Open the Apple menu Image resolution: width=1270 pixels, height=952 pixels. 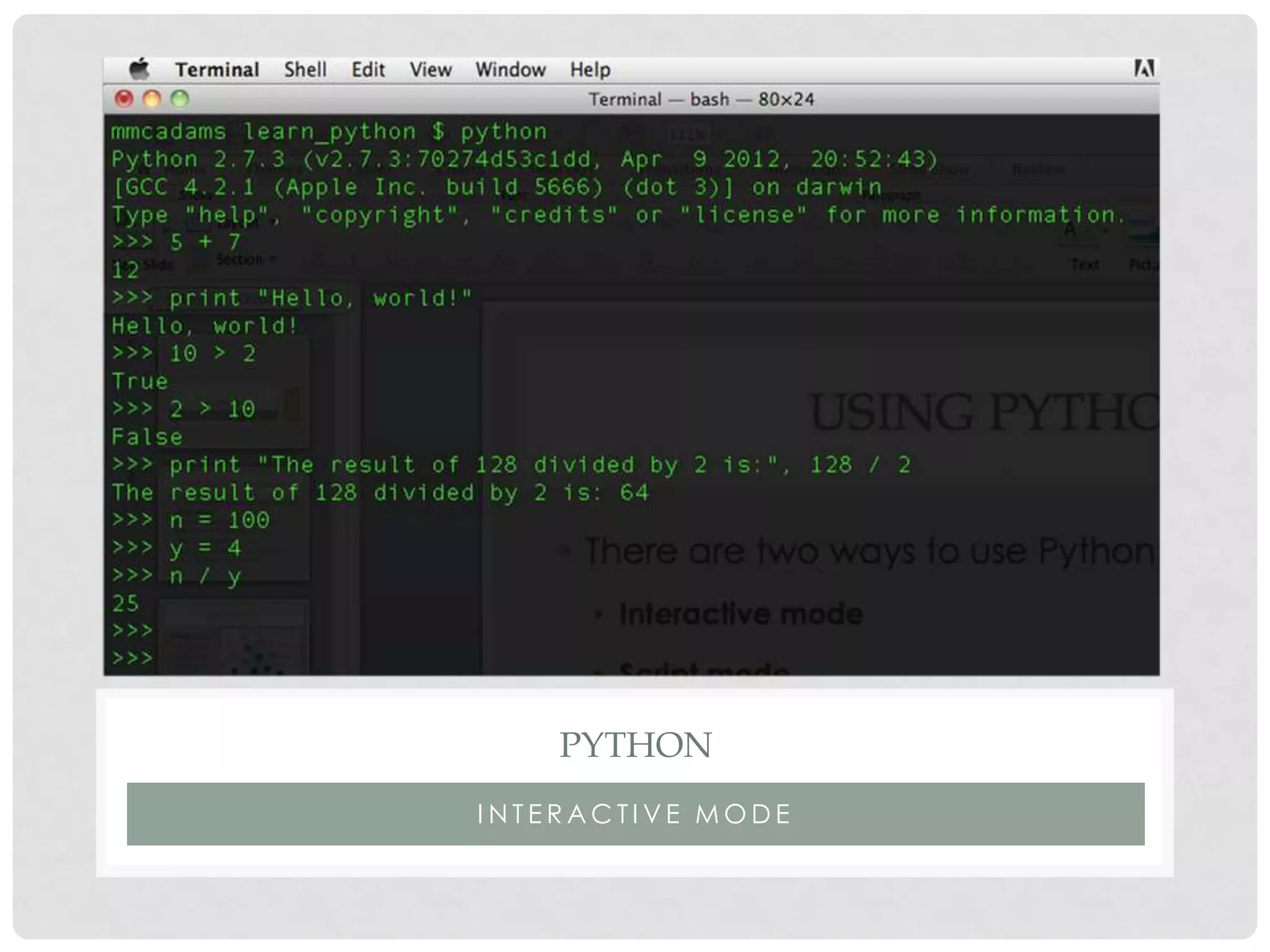140,69
